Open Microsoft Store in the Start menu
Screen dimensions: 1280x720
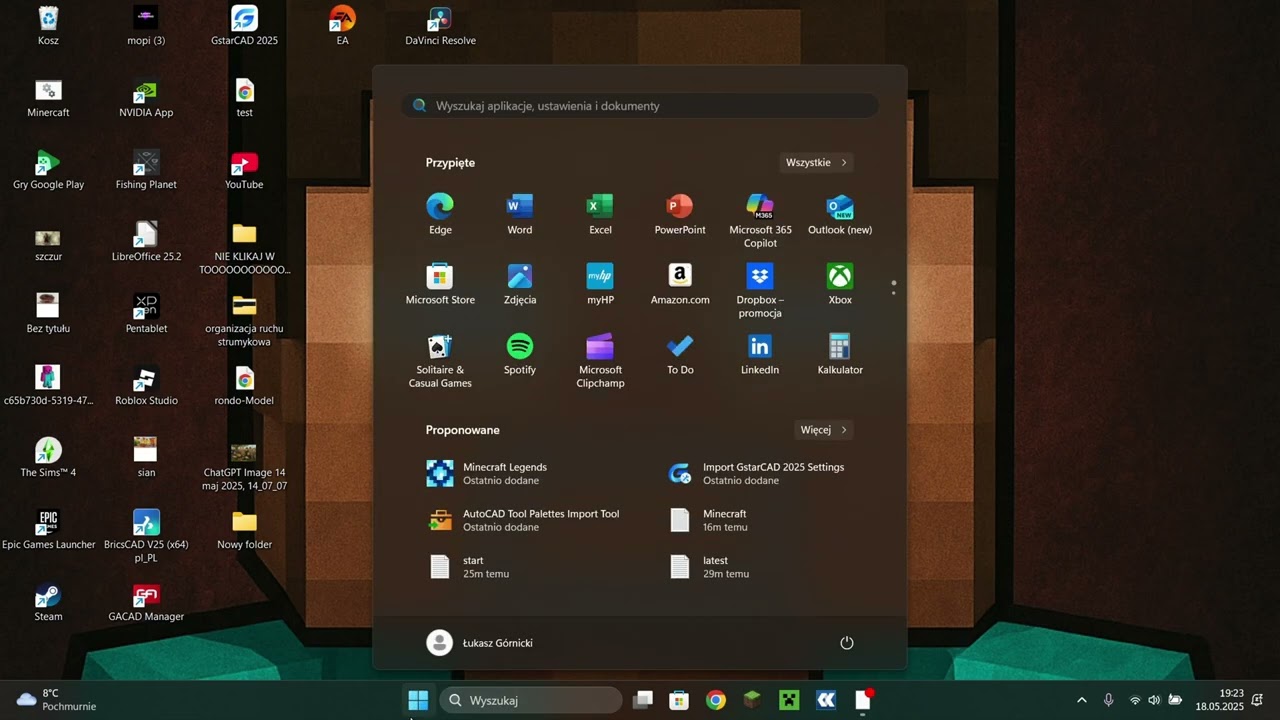(440, 285)
